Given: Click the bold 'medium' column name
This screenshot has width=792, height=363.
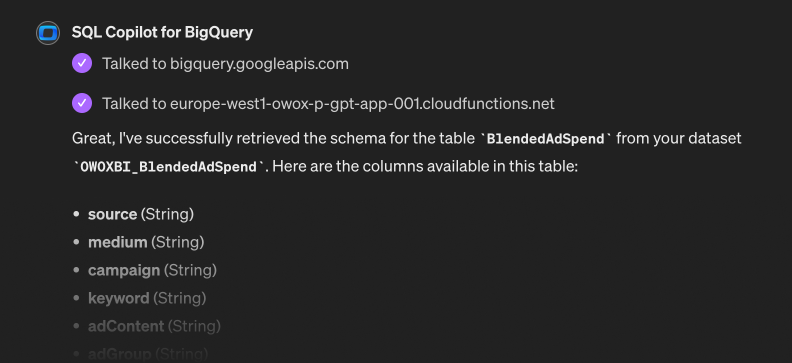Looking at the screenshot, I should coord(117,242).
